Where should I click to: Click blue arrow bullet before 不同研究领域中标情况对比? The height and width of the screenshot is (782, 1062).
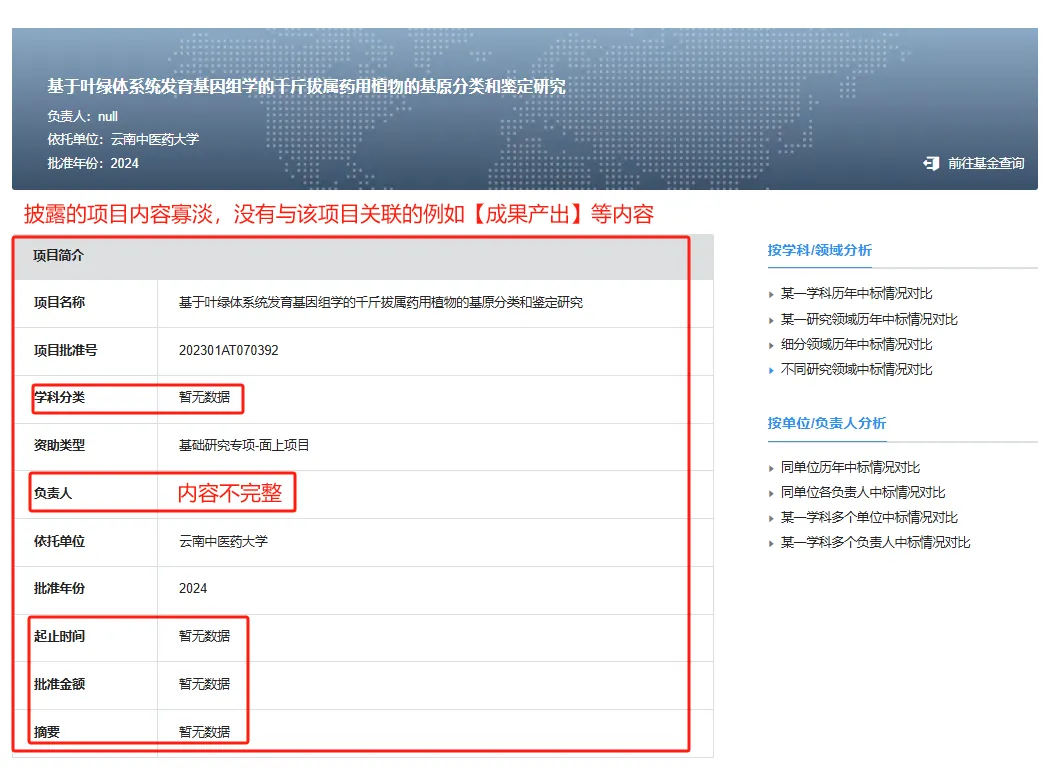click(x=771, y=370)
